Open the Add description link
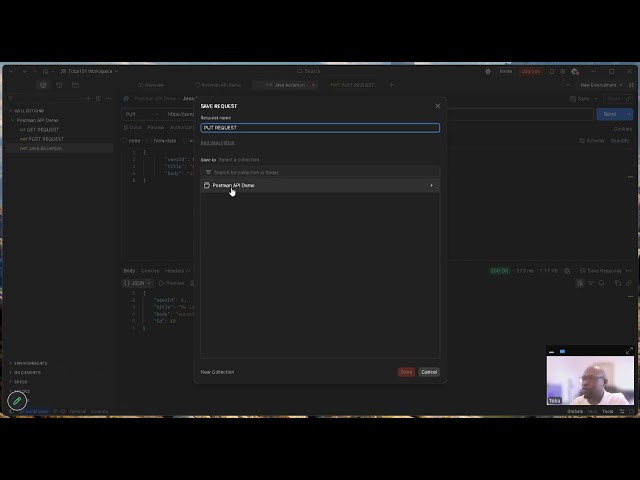Screen dimensions: 640x480 (218, 142)
